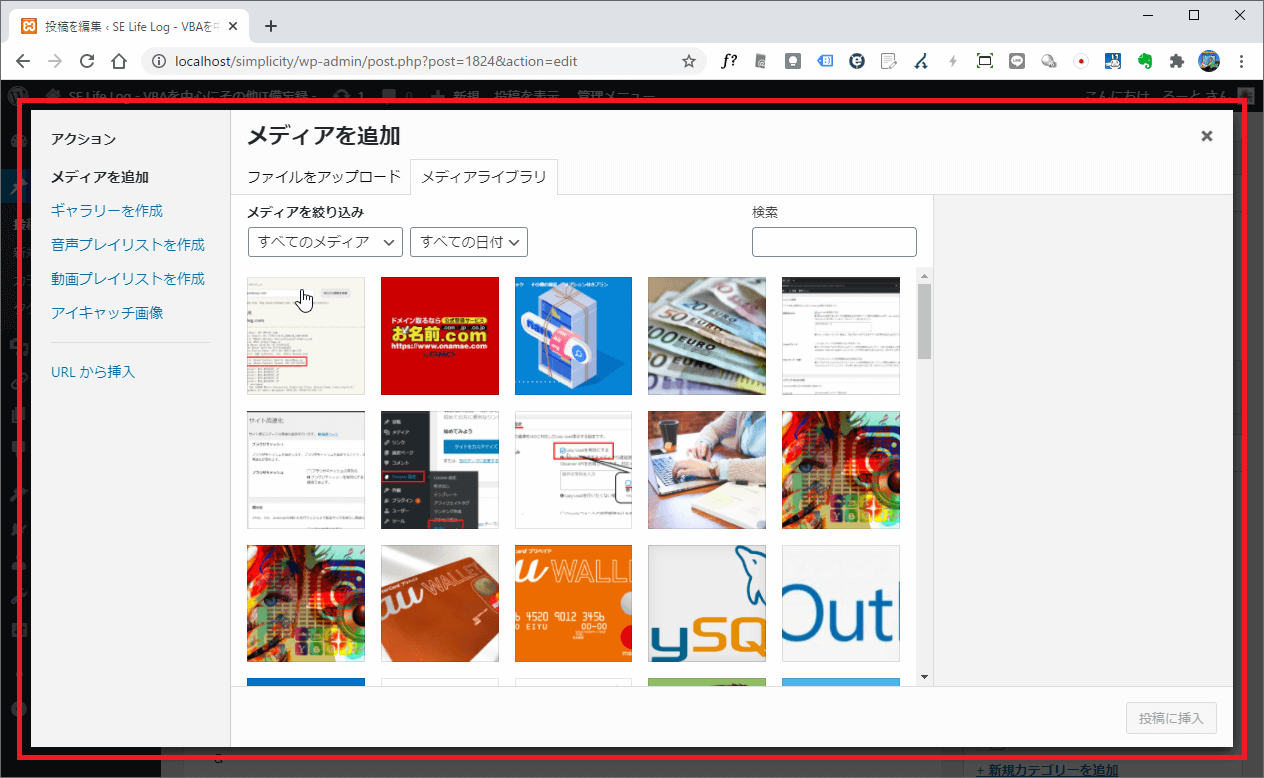Choose アイキャッチ画像 in the action list
Image resolution: width=1264 pixels, height=778 pixels.
pos(107,313)
